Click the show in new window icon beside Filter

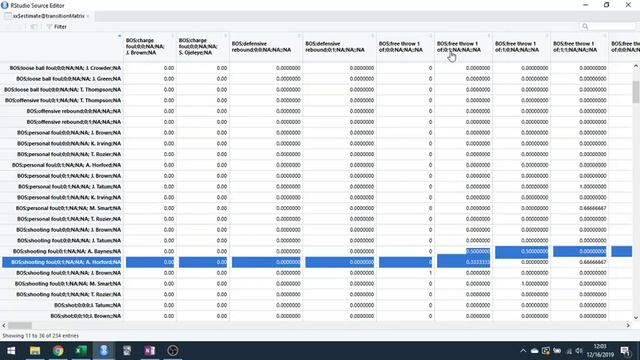point(34,27)
